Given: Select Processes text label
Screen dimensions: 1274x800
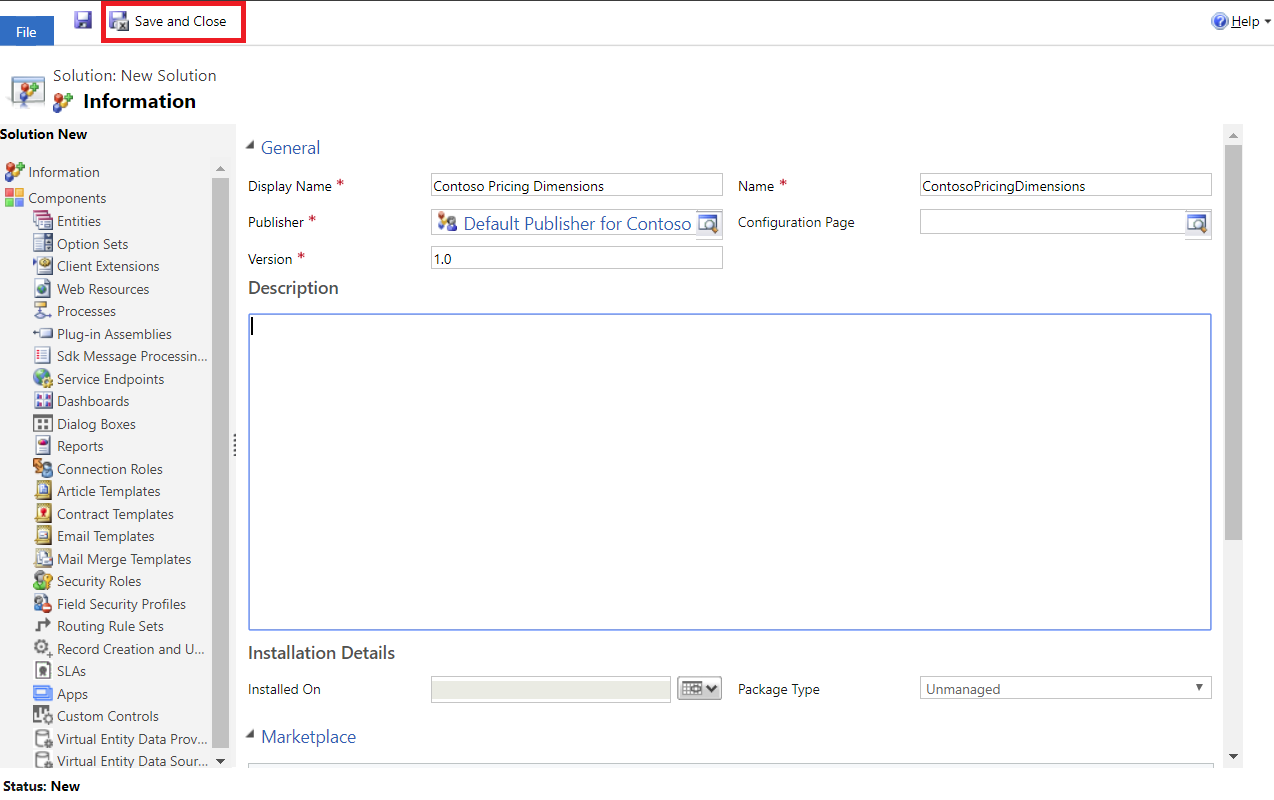Looking at the screenshot, I should pyautogui.click(x=86, y=311).
